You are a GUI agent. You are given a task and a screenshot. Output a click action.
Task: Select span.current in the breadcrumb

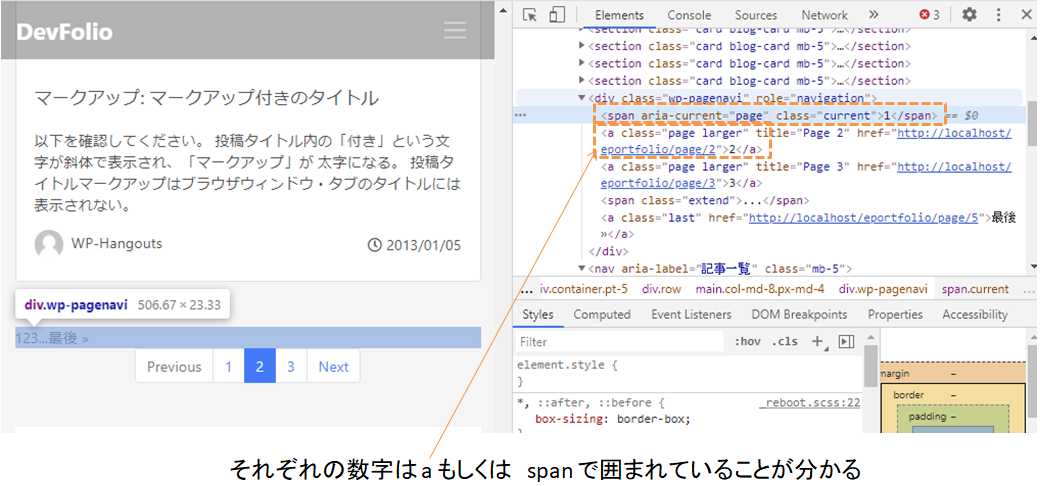coord(975,289)
